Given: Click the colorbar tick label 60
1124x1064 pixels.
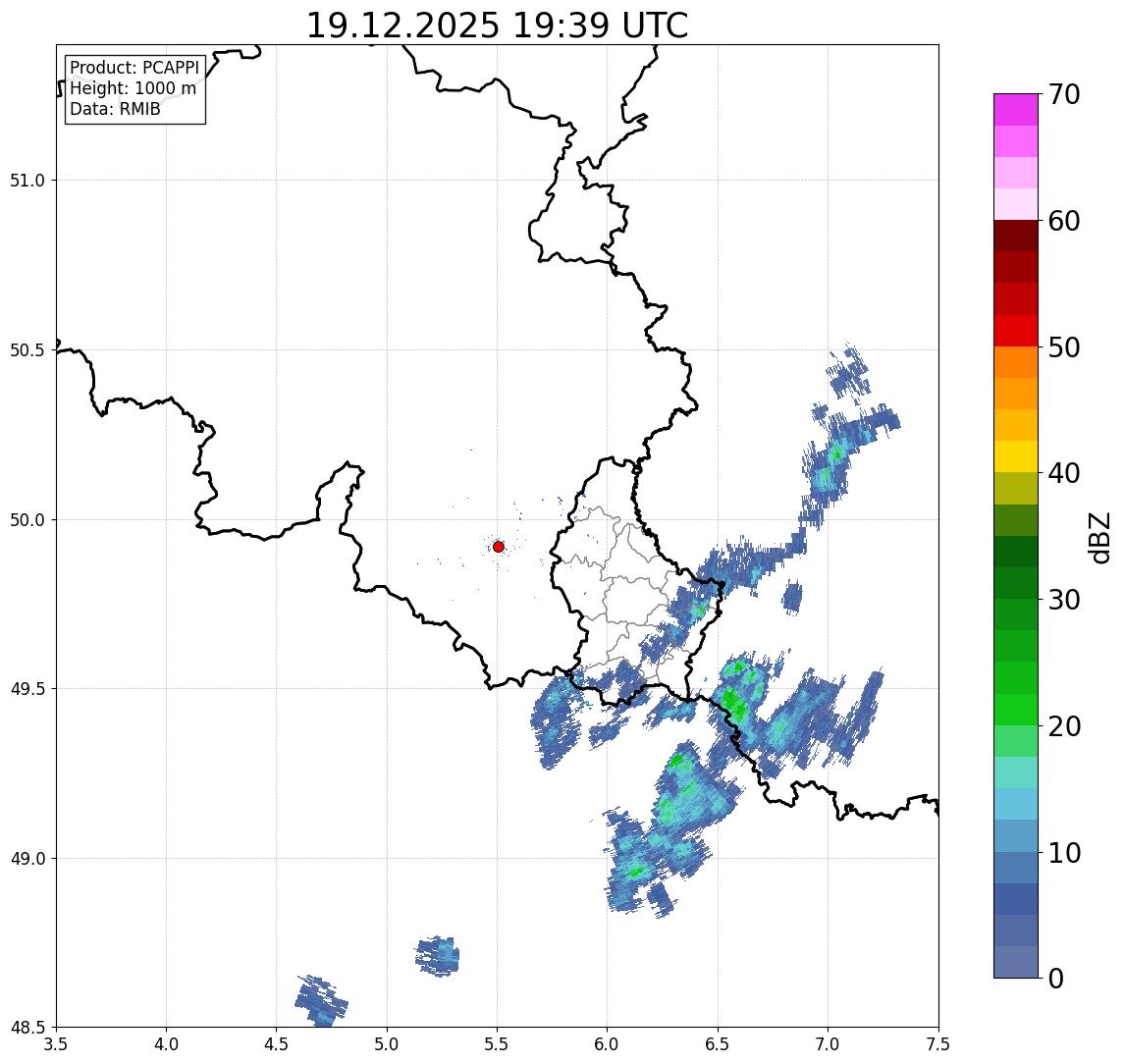Looking at the screenshot, I should coord(1063,221).
